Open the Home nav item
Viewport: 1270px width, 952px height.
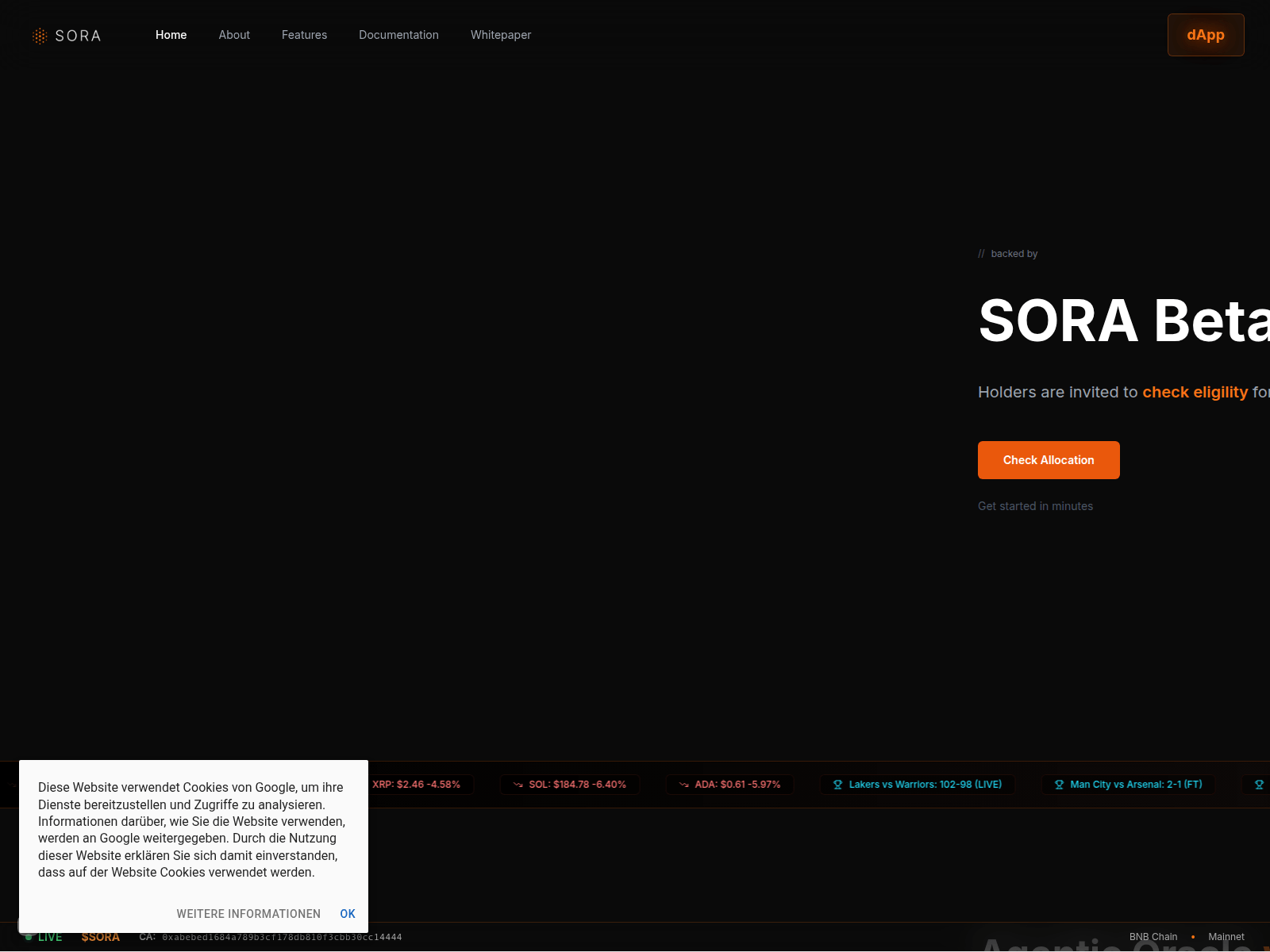pos(171,35)
